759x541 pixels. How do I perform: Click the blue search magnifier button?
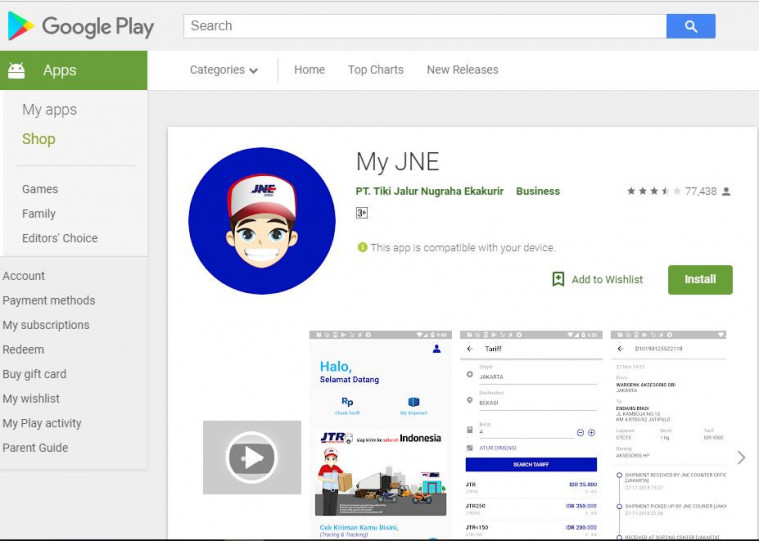click(690, 26)
